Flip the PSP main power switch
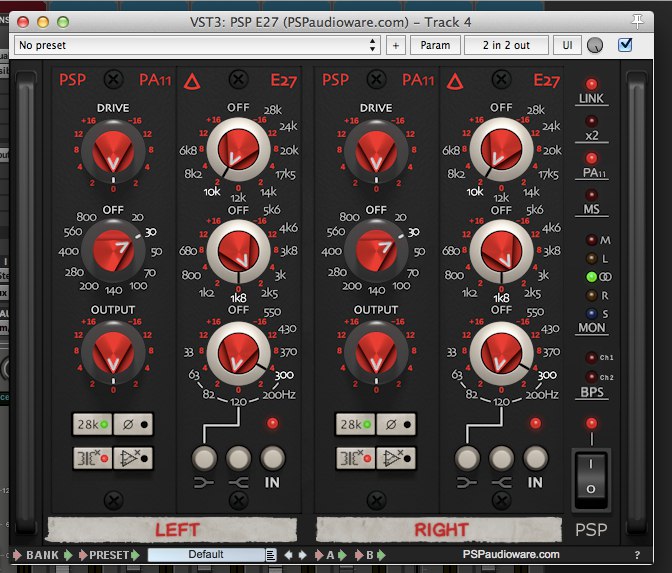672x573 pixels. click(592, 479)
